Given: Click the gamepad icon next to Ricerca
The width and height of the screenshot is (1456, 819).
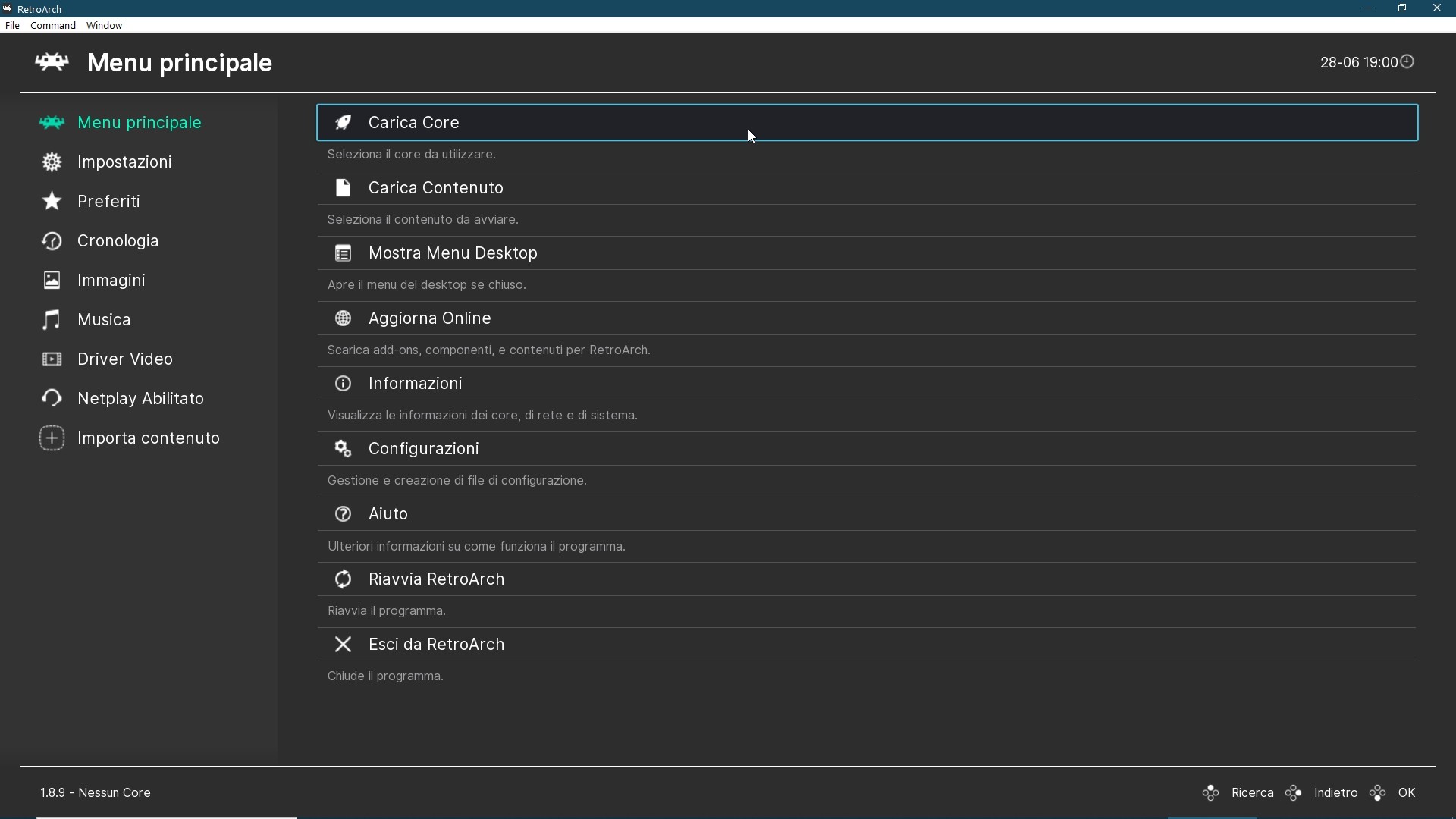Looking at the screenshot, I should point(1211,793).
